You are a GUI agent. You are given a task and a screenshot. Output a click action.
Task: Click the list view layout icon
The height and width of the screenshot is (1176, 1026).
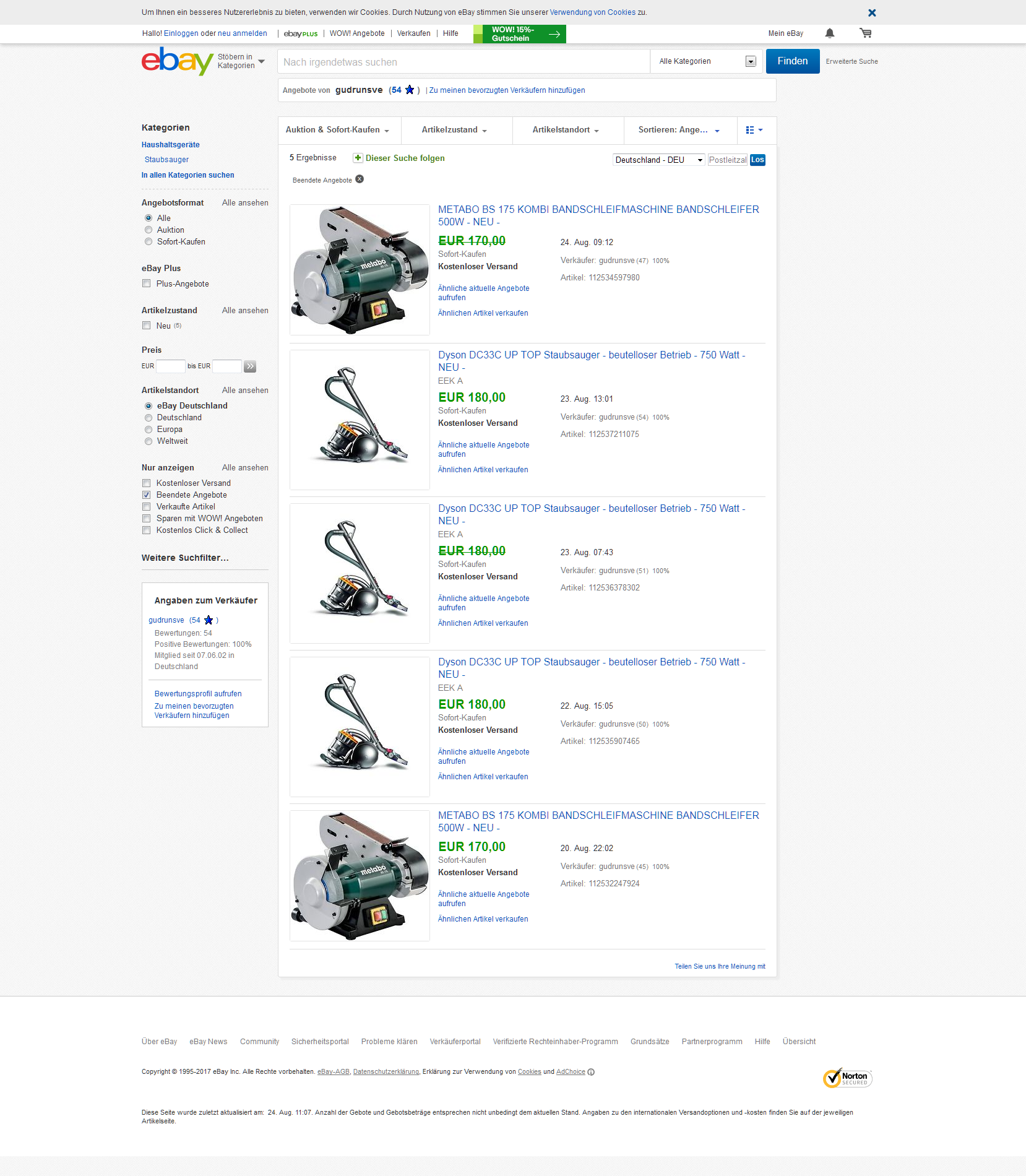coord(754,130)
